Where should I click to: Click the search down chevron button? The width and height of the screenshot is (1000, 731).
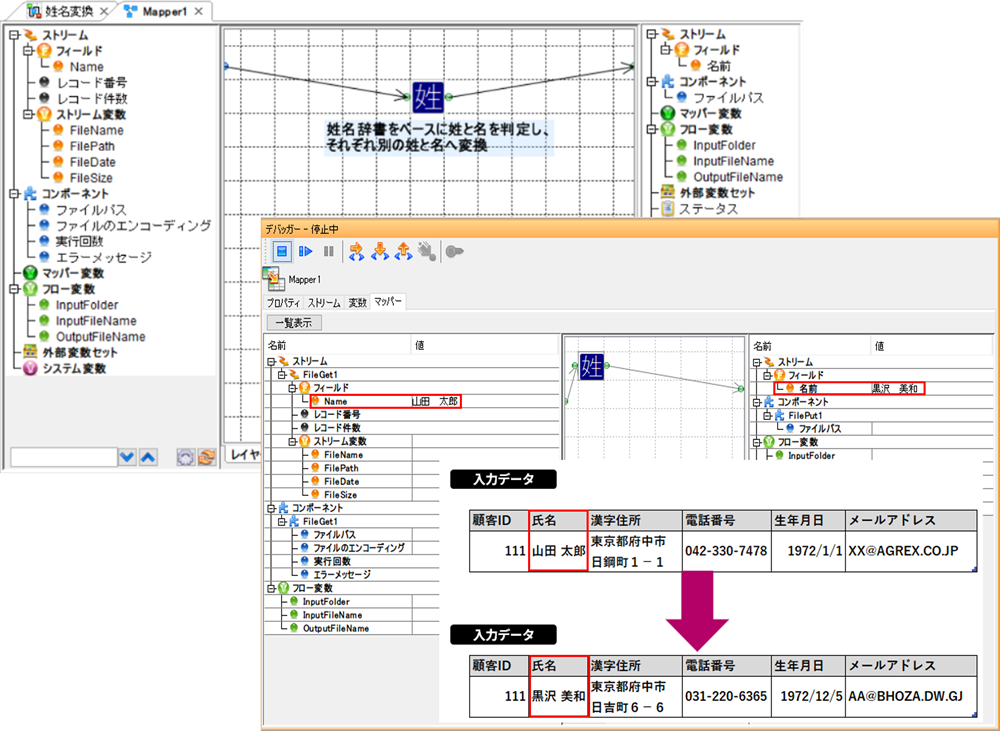pos(127,457)
